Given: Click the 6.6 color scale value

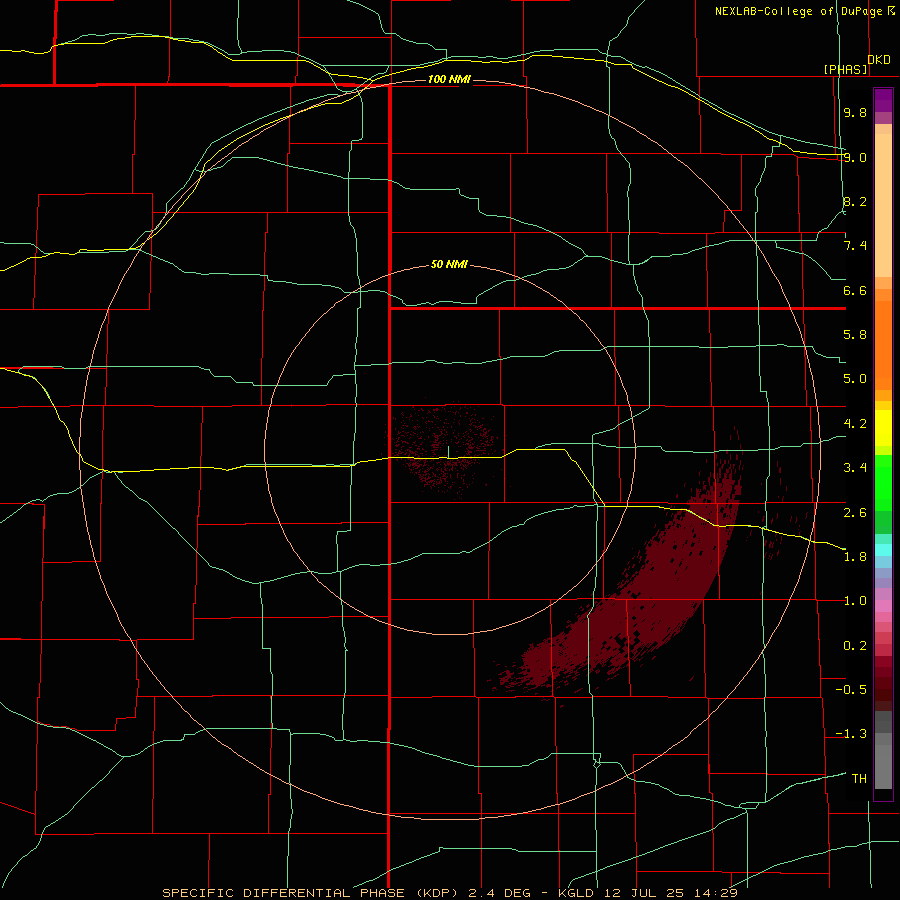Looking at the screenshot, I should tap(855, 290).
